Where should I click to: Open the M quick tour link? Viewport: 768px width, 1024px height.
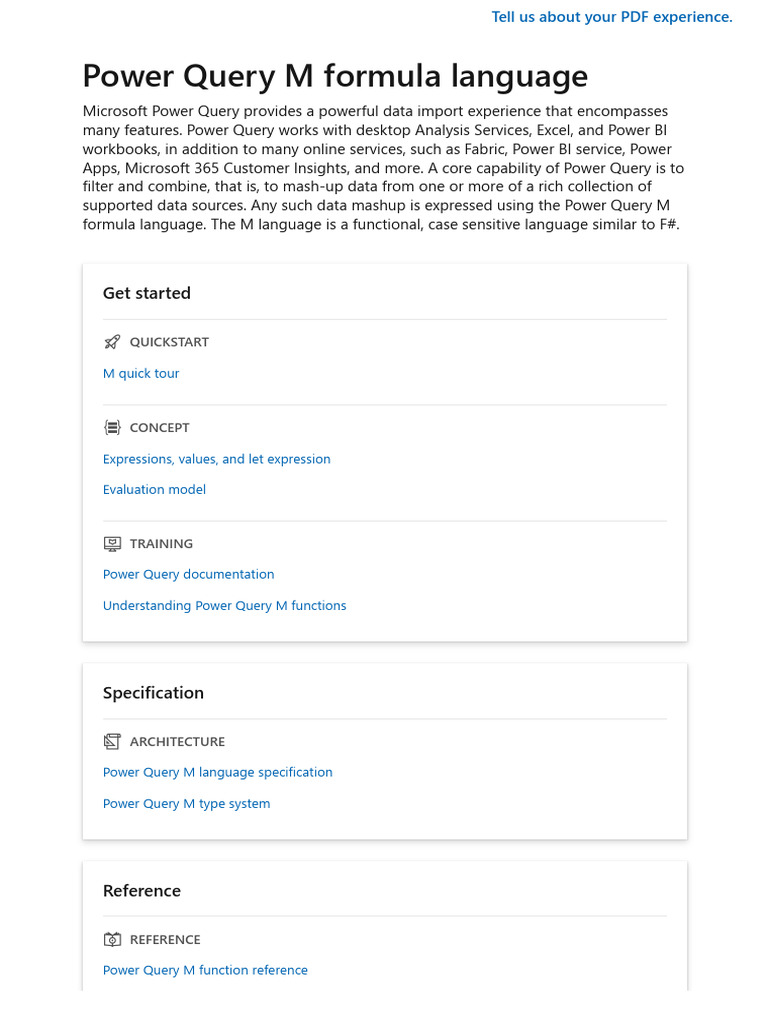coord(141,374)
